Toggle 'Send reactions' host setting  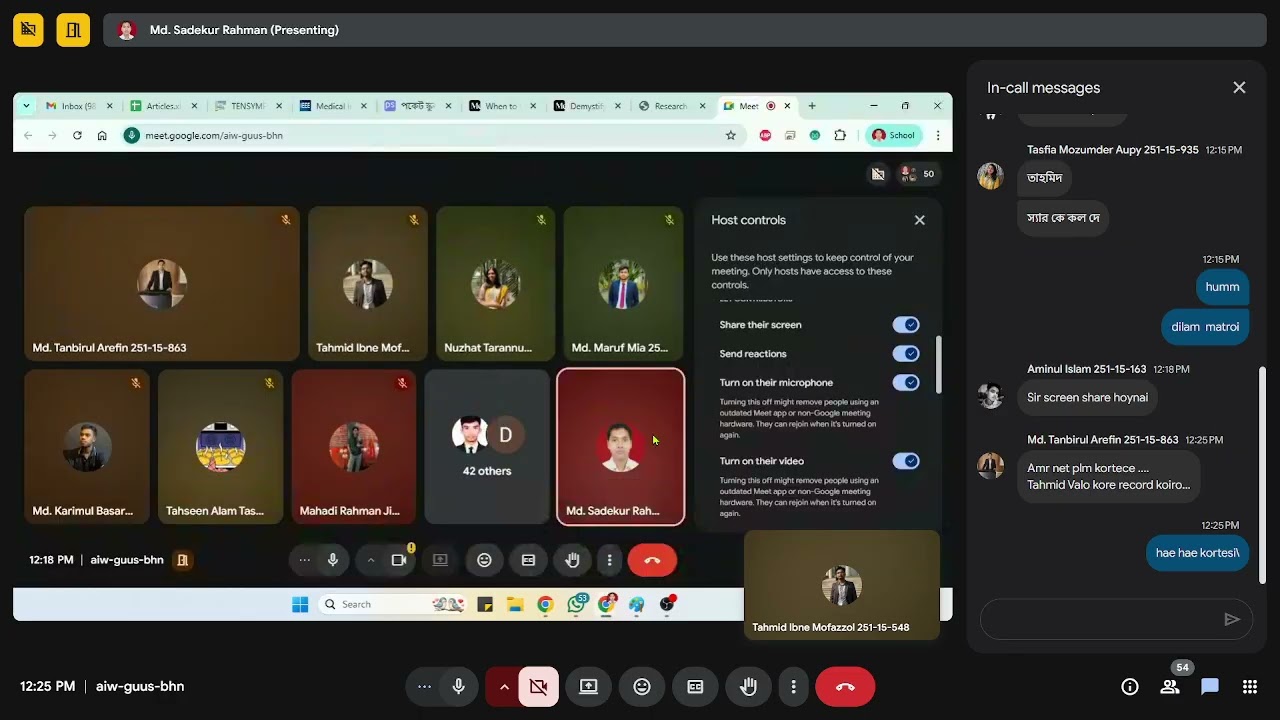[906, 353]
